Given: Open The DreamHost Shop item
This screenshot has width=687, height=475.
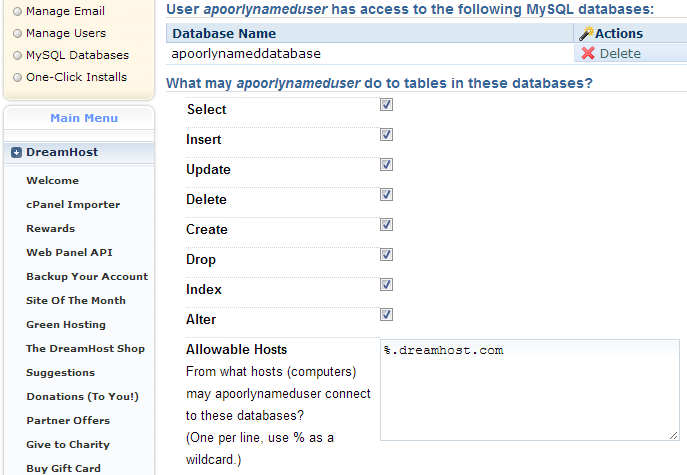Looking at the screenshot, I should pos(85,348).
